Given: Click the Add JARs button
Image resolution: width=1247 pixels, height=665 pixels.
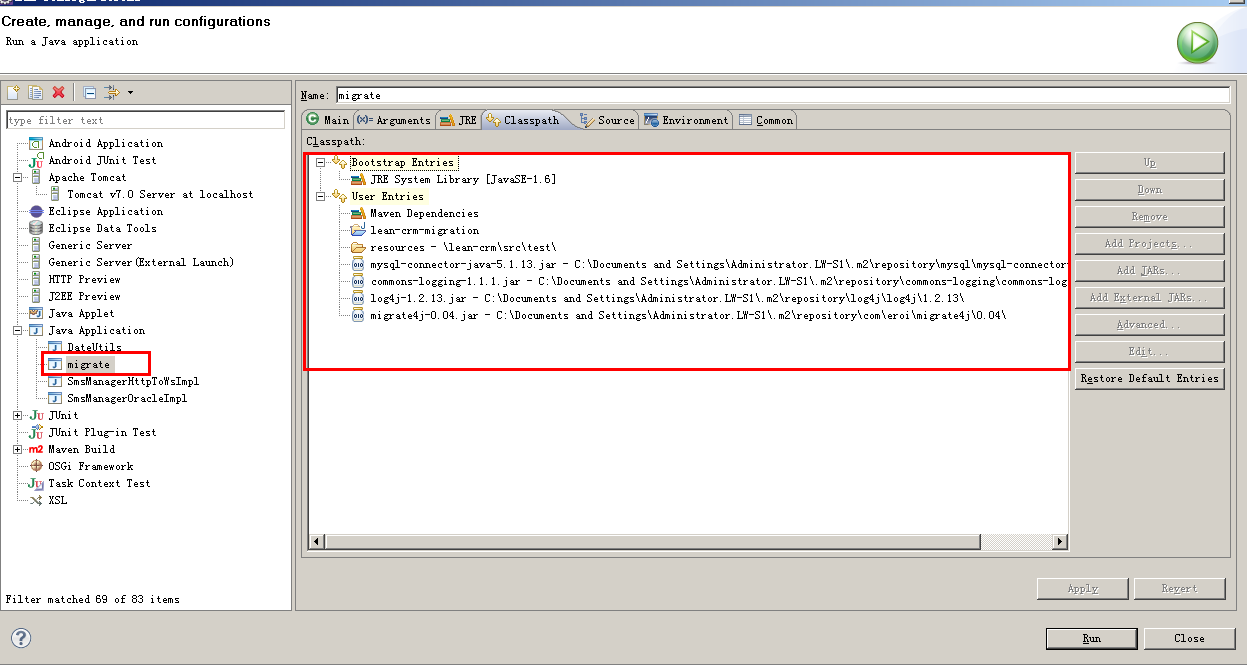Looking at the screenshot, I should pos(1150,271).
